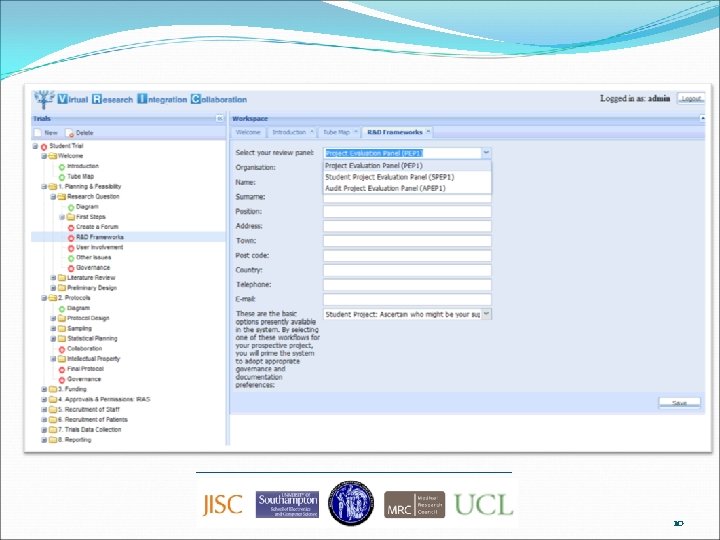This screenshot has width=720, height=540.
Task: Close the Tube Map tab
Action: coord(355,132)
